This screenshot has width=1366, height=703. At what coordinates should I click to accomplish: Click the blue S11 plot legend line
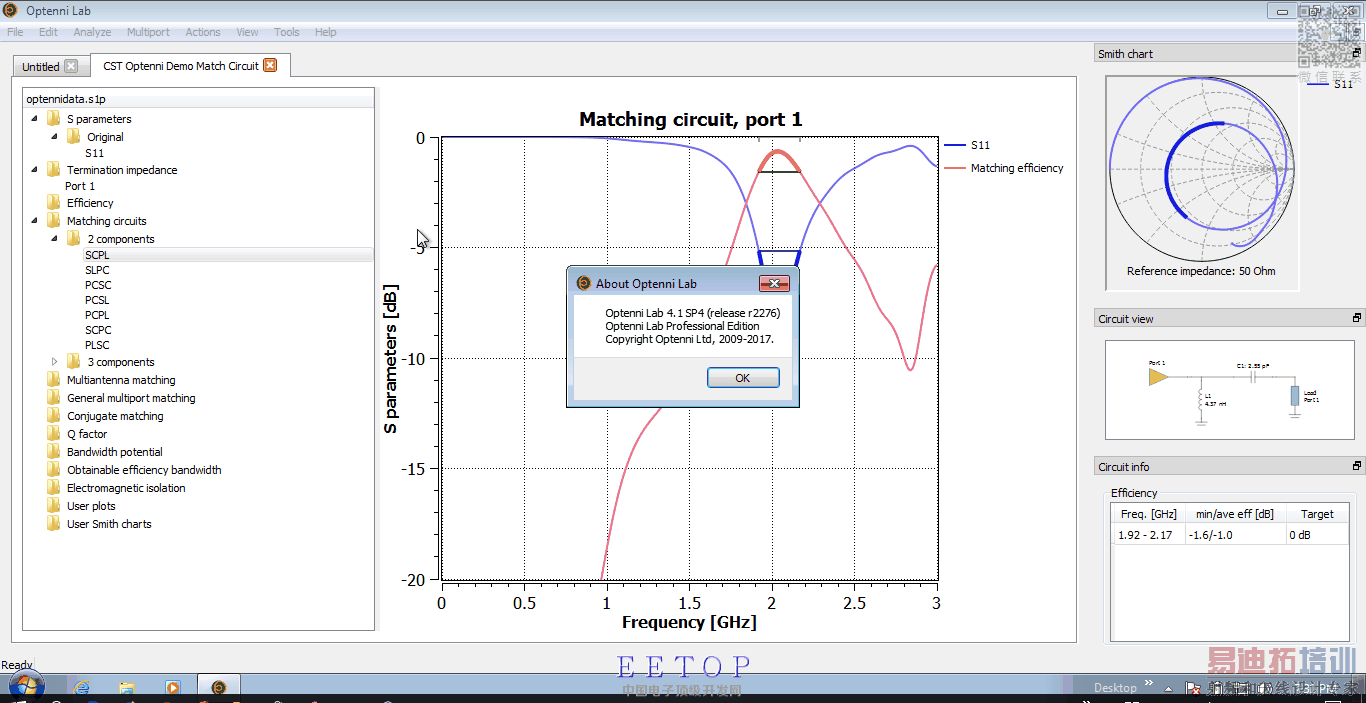click(x=953, y=145)
